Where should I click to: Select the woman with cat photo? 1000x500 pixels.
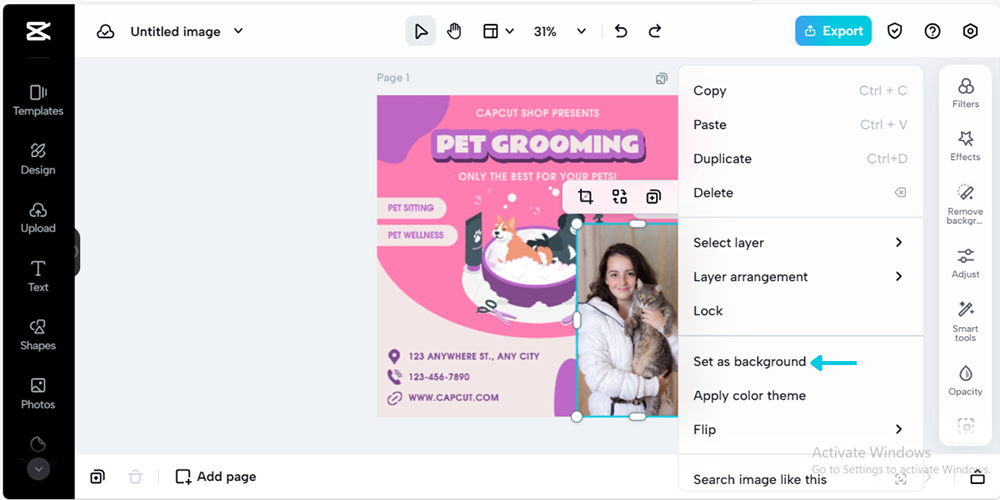627,320
